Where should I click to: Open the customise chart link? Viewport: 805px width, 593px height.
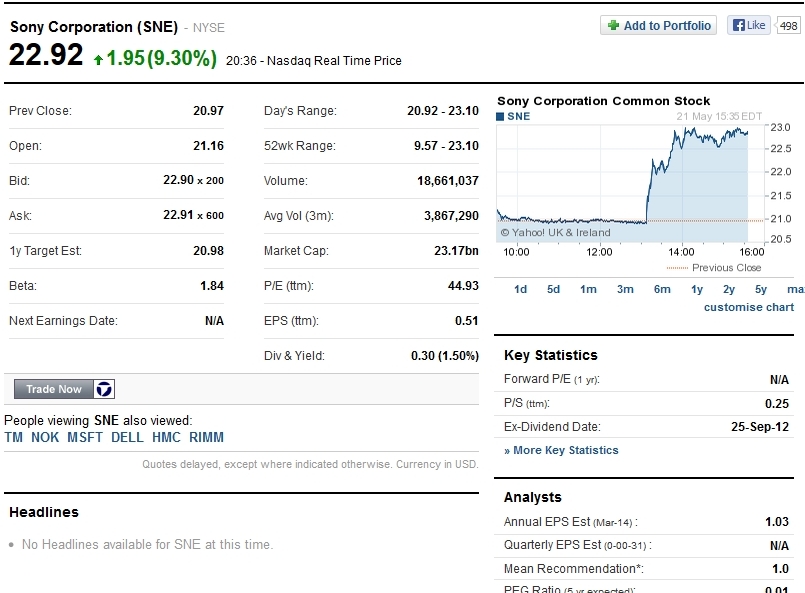click(x=749, y=307)
